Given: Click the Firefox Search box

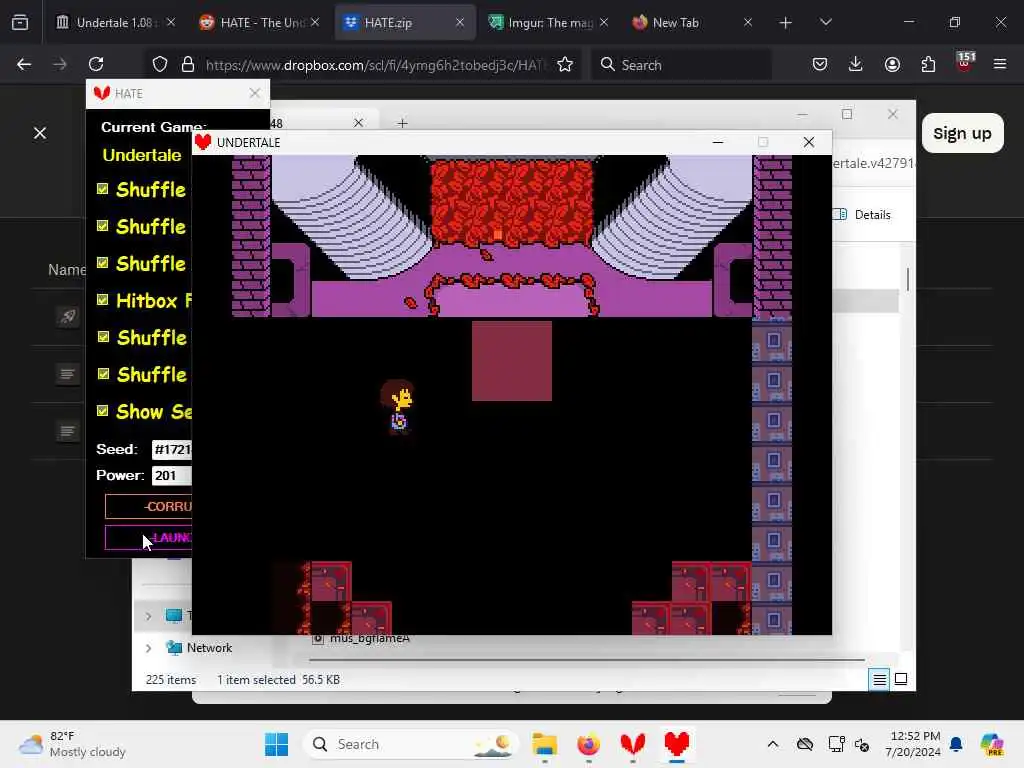Looking at the screenshot, I should coord(681,64).
